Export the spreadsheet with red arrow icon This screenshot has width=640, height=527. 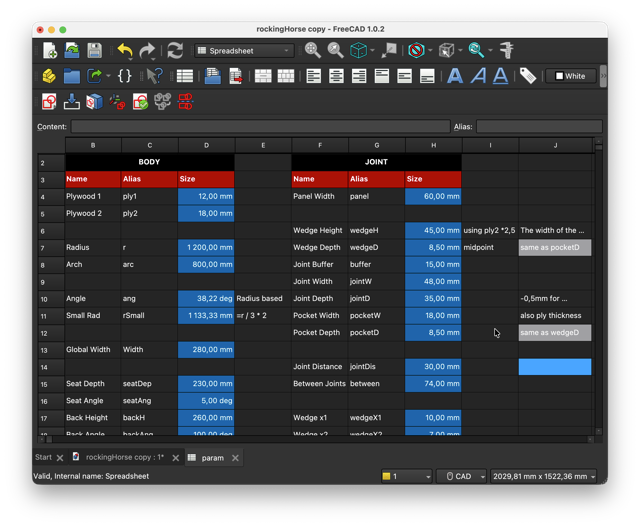coord(236,76)
